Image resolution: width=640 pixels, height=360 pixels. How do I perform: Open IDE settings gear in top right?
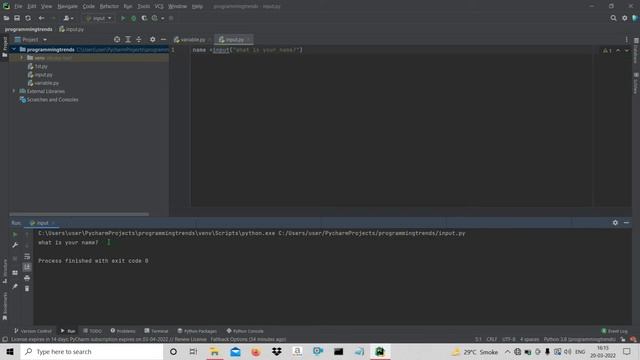[x=624, y=18]
